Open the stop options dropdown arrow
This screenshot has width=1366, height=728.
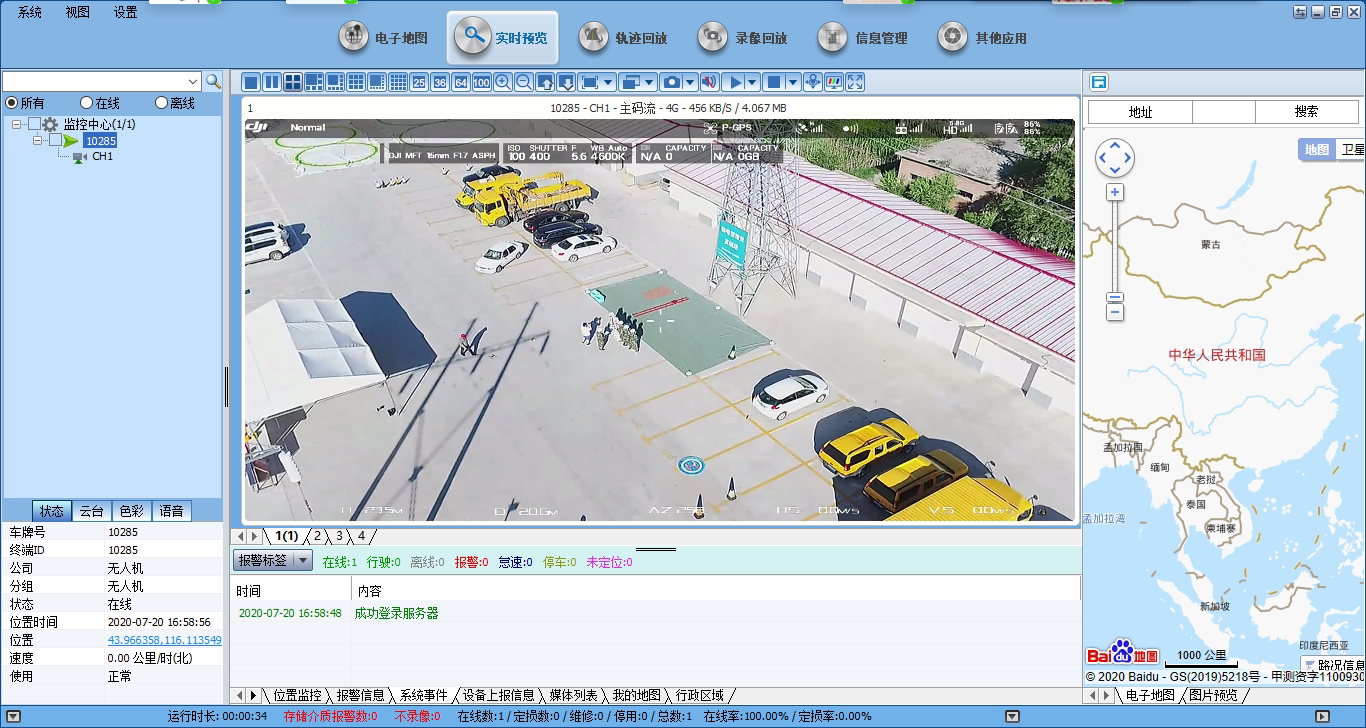[794, 82]
